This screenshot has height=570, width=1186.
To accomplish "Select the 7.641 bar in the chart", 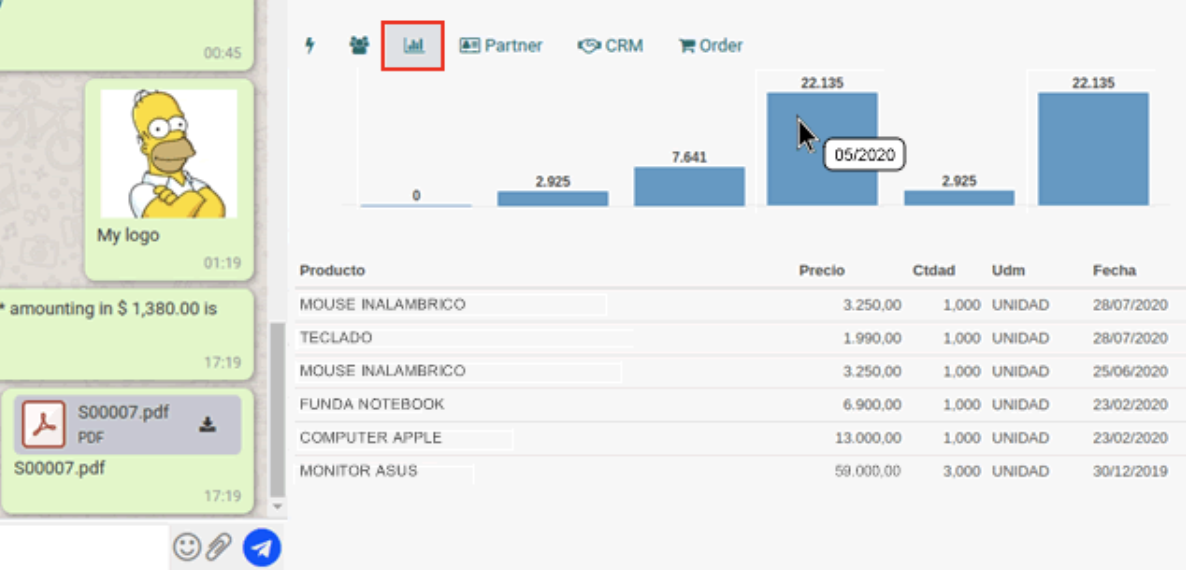I will (x=689, y=186).
